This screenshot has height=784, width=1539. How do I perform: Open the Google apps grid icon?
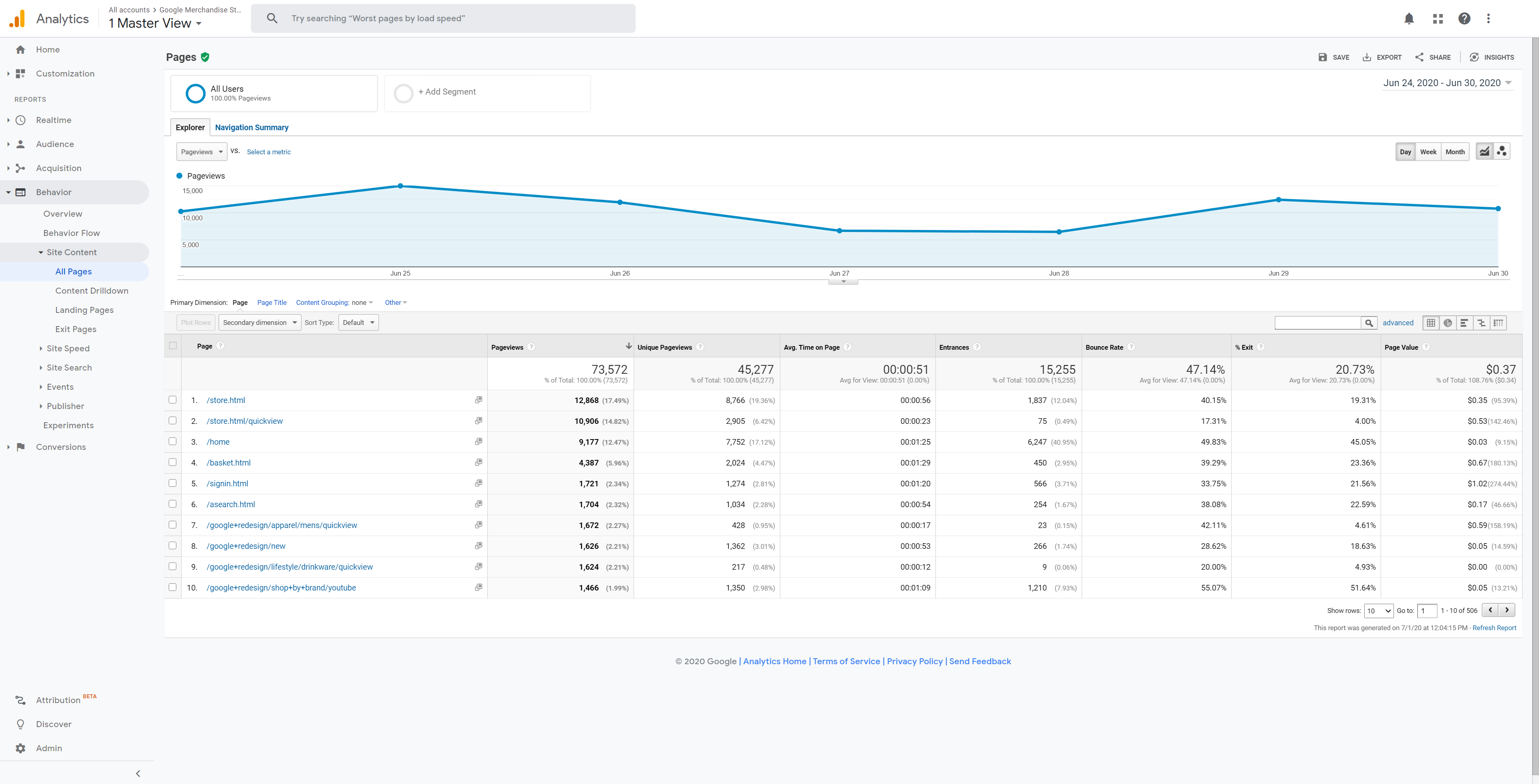coord(1438,18)
